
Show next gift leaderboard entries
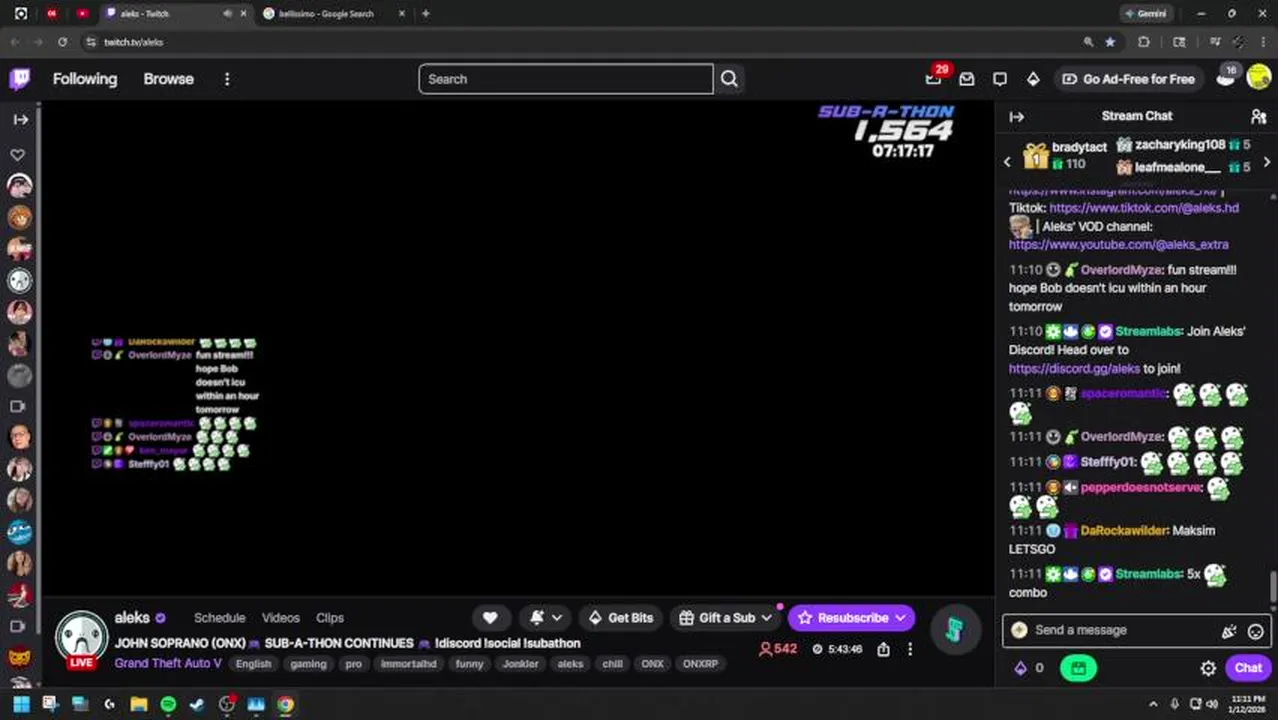pyautogui.click(x=1267, y=161)
